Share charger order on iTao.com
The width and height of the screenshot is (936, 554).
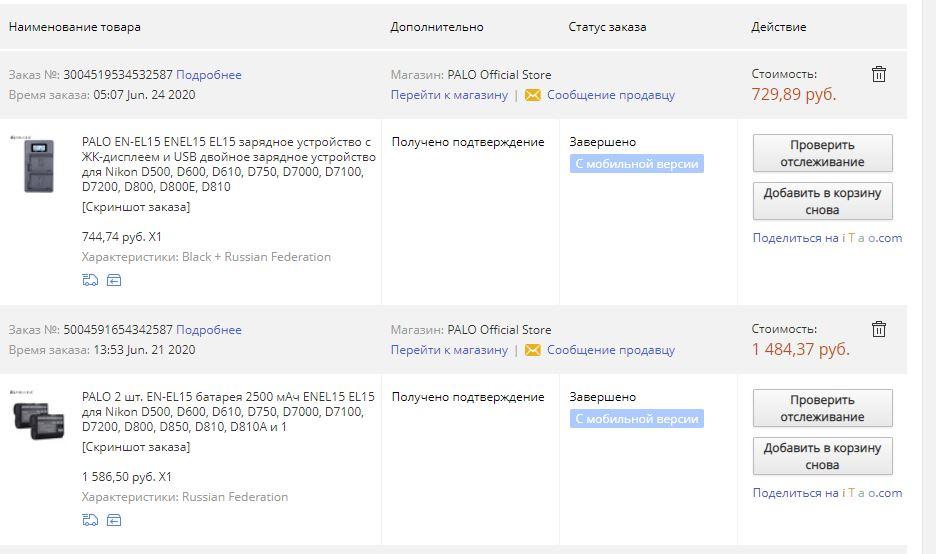[x=827, y=238]
